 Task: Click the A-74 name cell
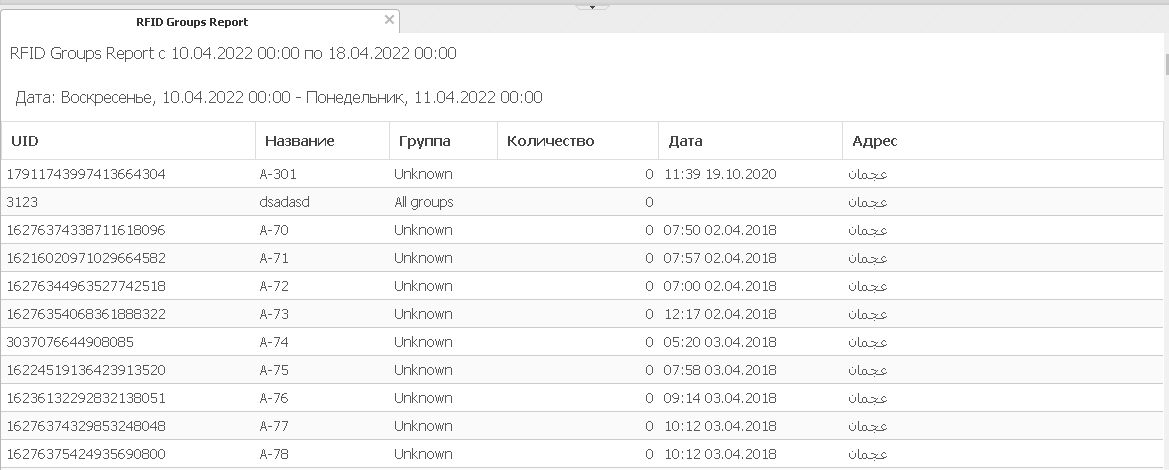pos(273,342)
